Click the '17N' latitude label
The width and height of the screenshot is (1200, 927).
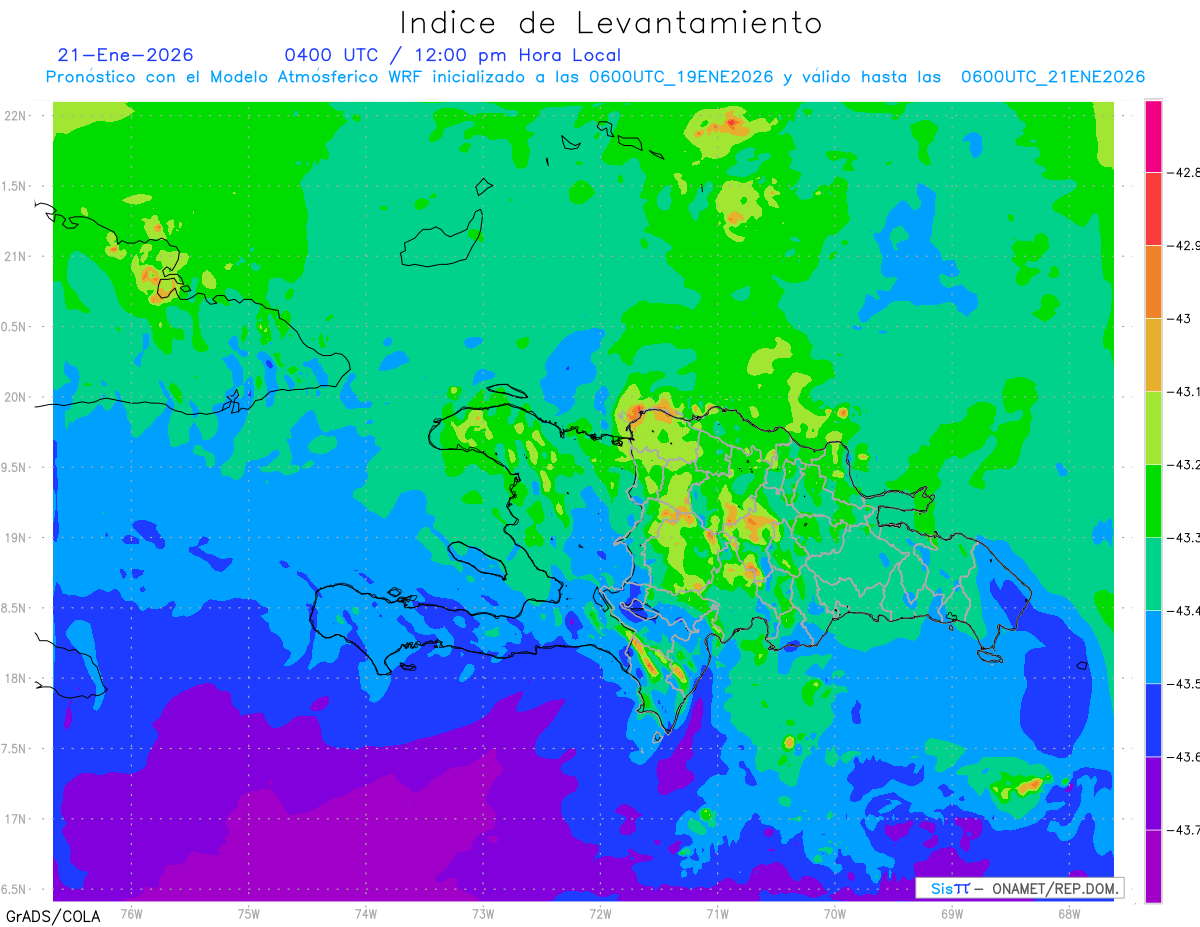[17, 819]
